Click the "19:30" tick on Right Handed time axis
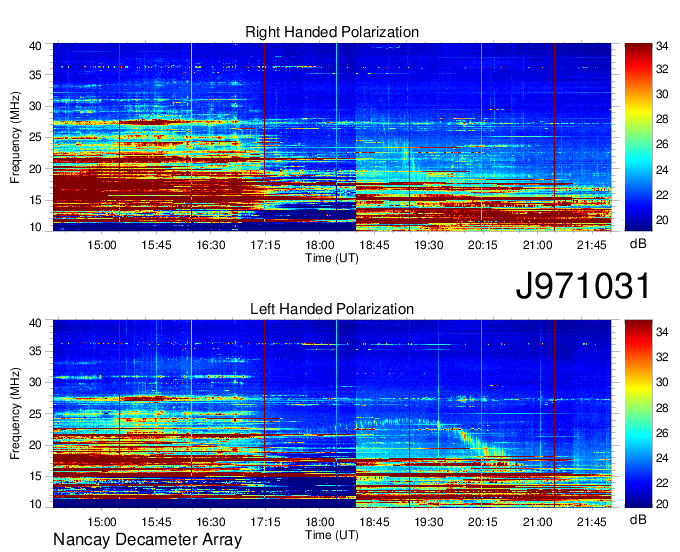The height and width of the screenshot is (552, 680). click(x=428, y=245)
